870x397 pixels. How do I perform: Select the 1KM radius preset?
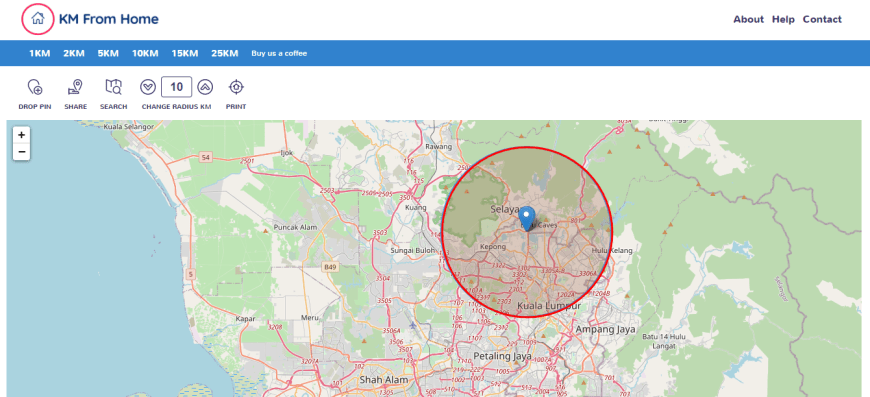[39, 53]
